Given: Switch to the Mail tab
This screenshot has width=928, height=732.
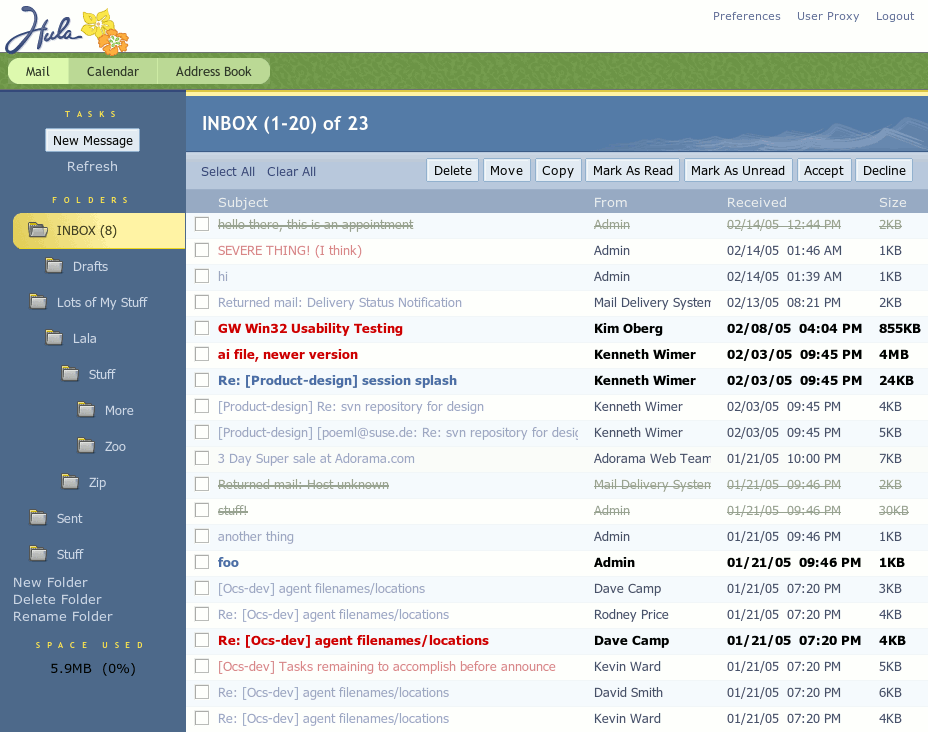Looking at the screenshot, I should point(38,72).
